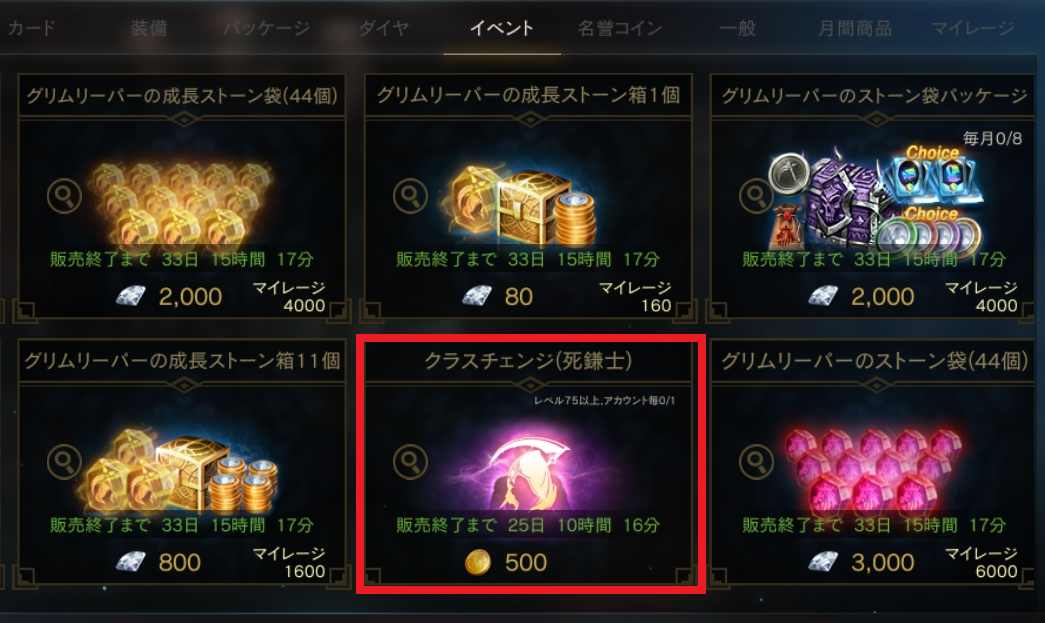Buy red stone bag for 3,000 diamonds

[x=861, y=562]
